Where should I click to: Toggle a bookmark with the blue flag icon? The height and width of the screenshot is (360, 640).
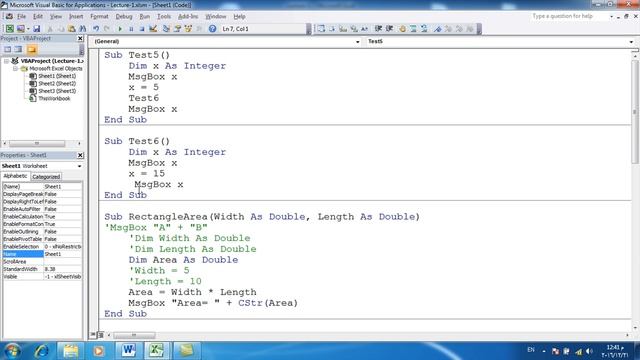(x=438, y=29)
